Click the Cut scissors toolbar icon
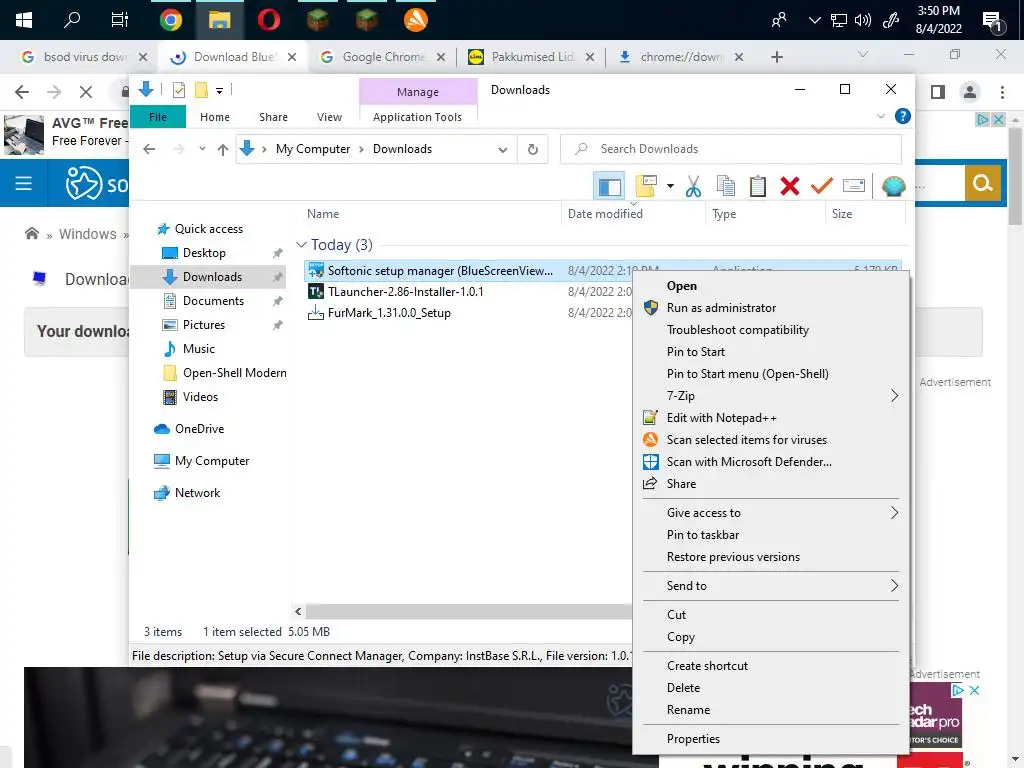Screen dimensions: 1024x768 click(693, 186)
